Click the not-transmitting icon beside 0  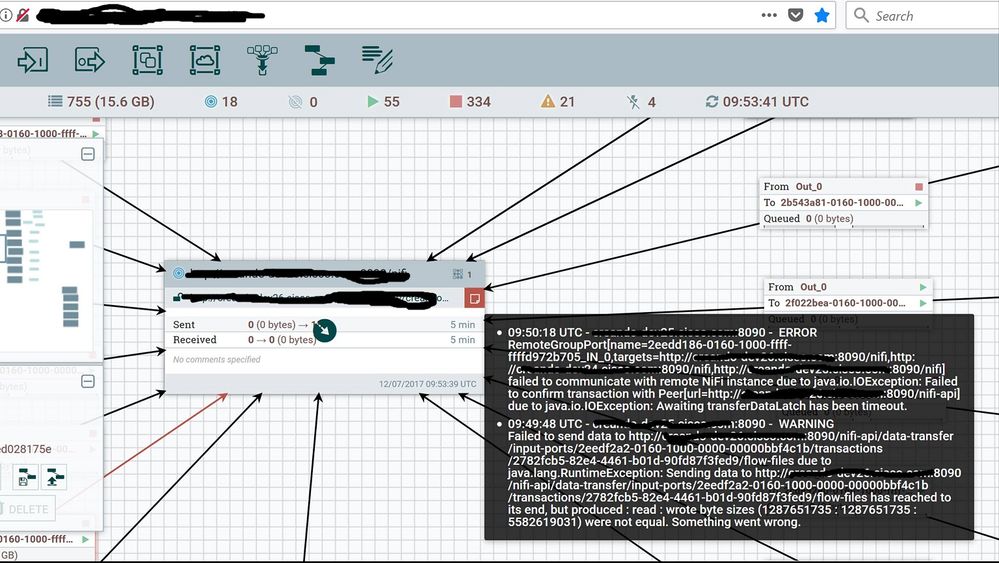(295, 101)
